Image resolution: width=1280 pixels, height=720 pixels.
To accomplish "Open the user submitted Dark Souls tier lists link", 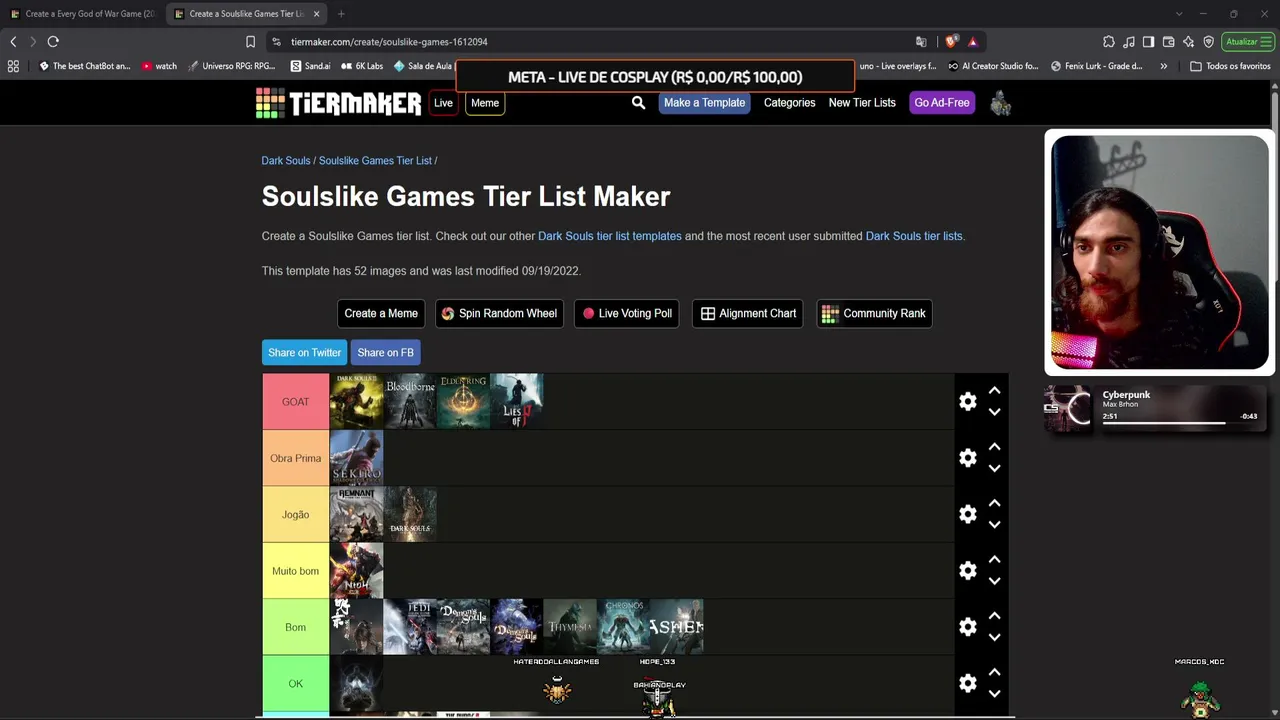I will point(914,236).
